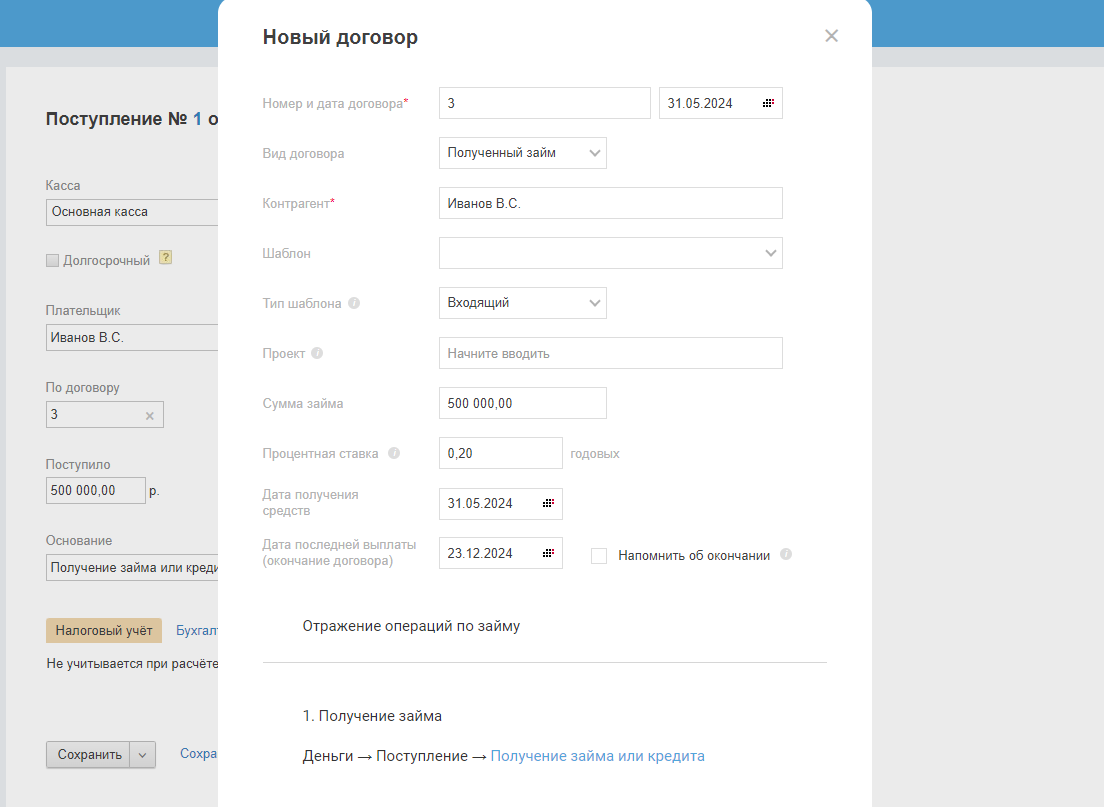Open calendar for last payment date

coord(548,553)
